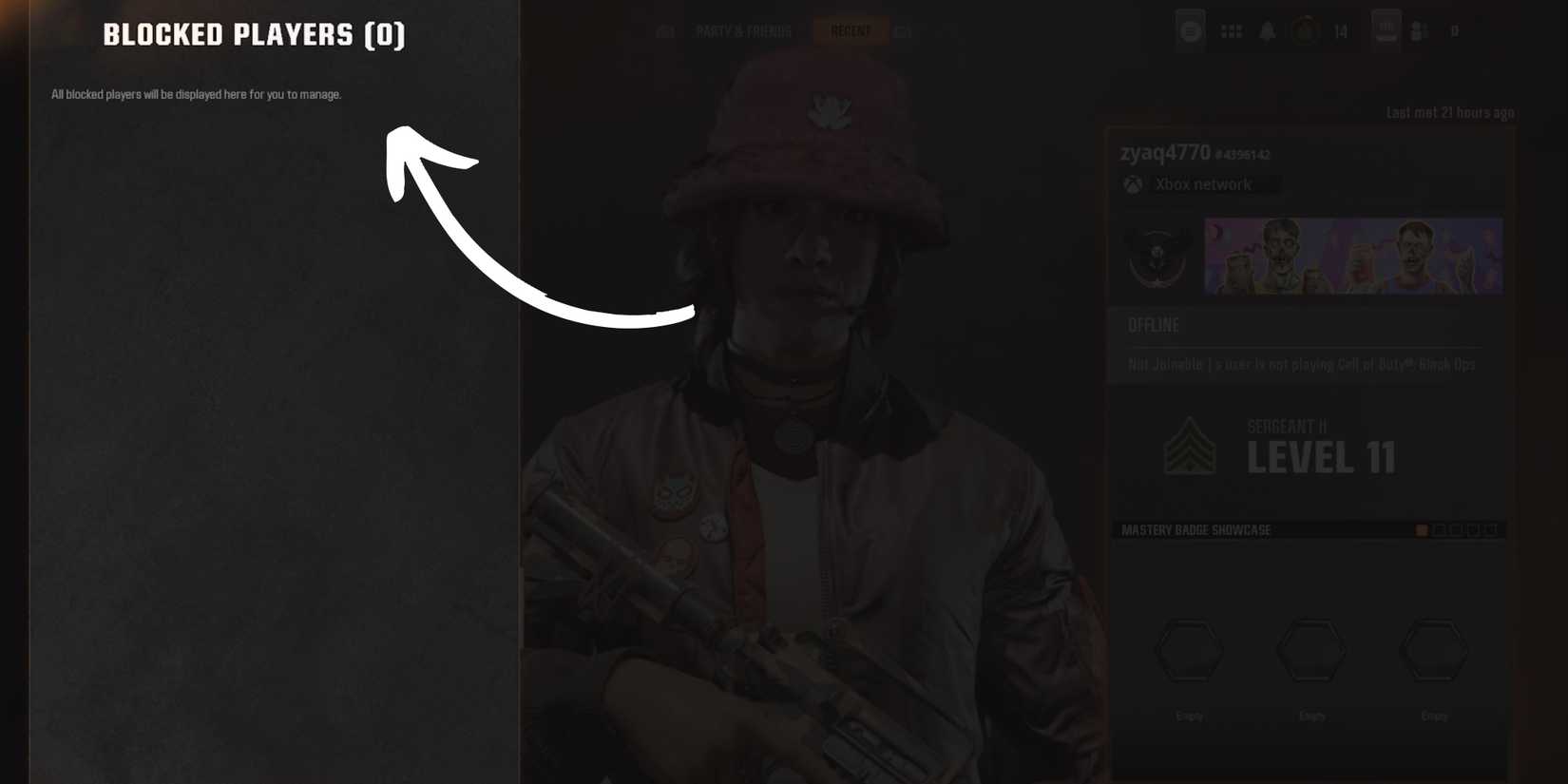Select the middle empty mastery badge slot

pyautogui.click(x=1311, y=651)
